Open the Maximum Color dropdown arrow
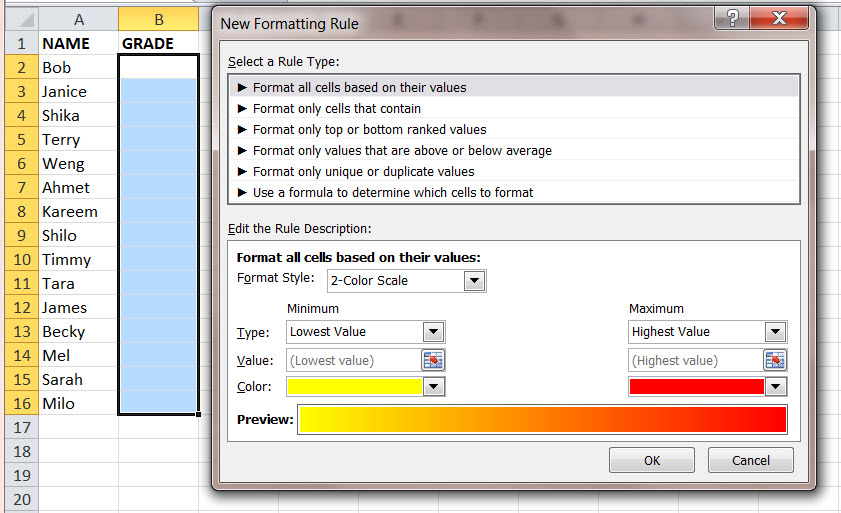 [776, 386]
